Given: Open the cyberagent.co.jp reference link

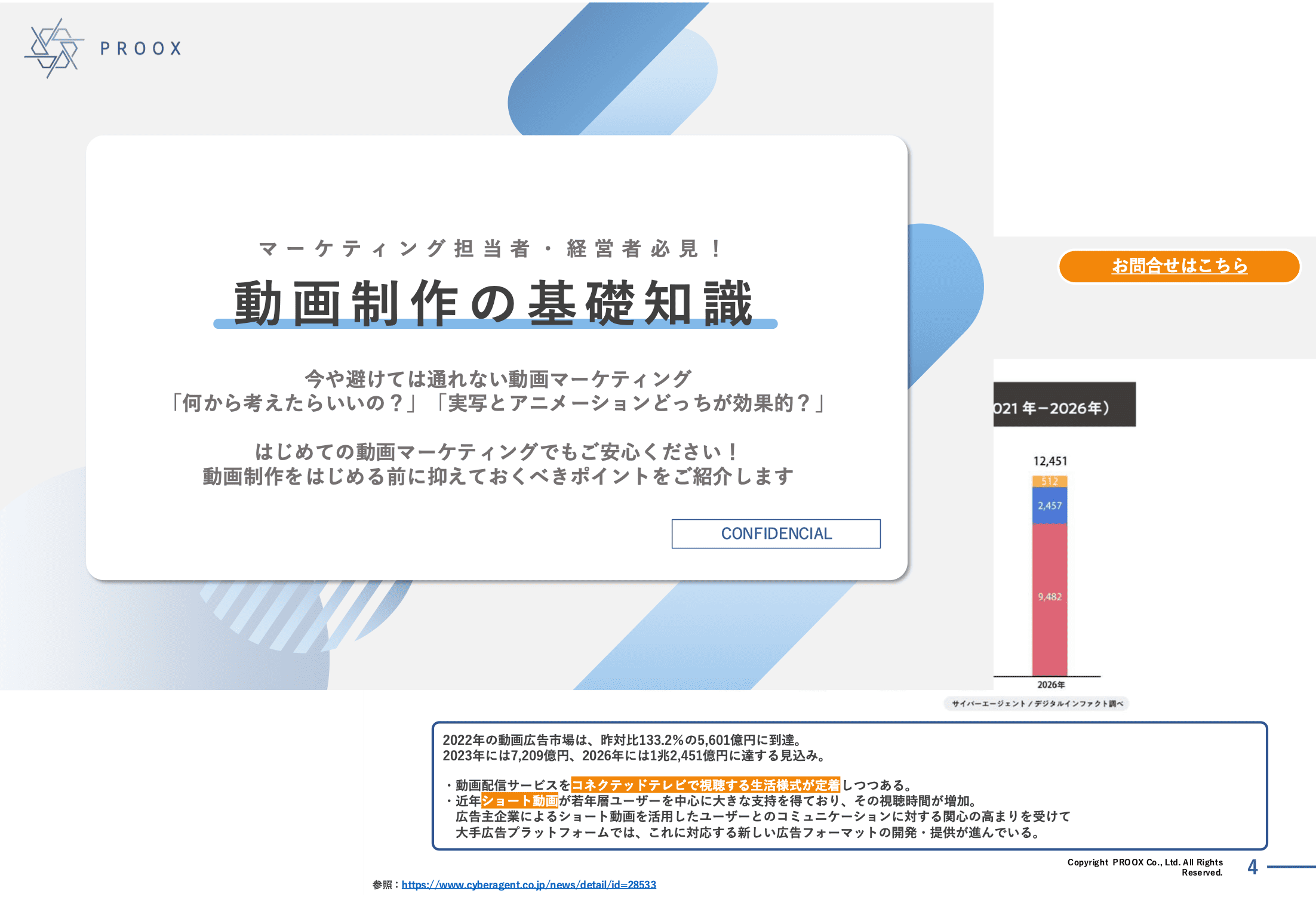Looking at the screenshot, I should [528, 884].
